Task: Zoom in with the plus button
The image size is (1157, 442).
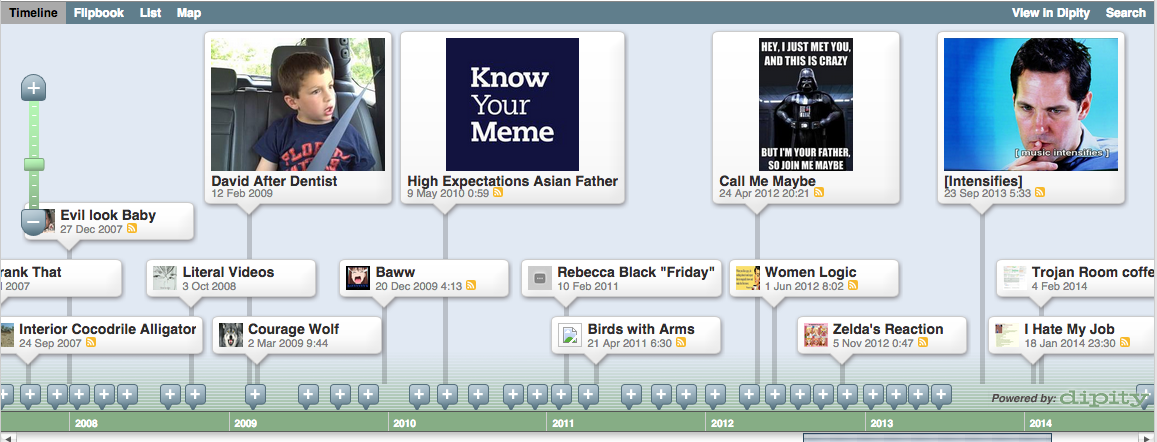Action: (34, 89)
